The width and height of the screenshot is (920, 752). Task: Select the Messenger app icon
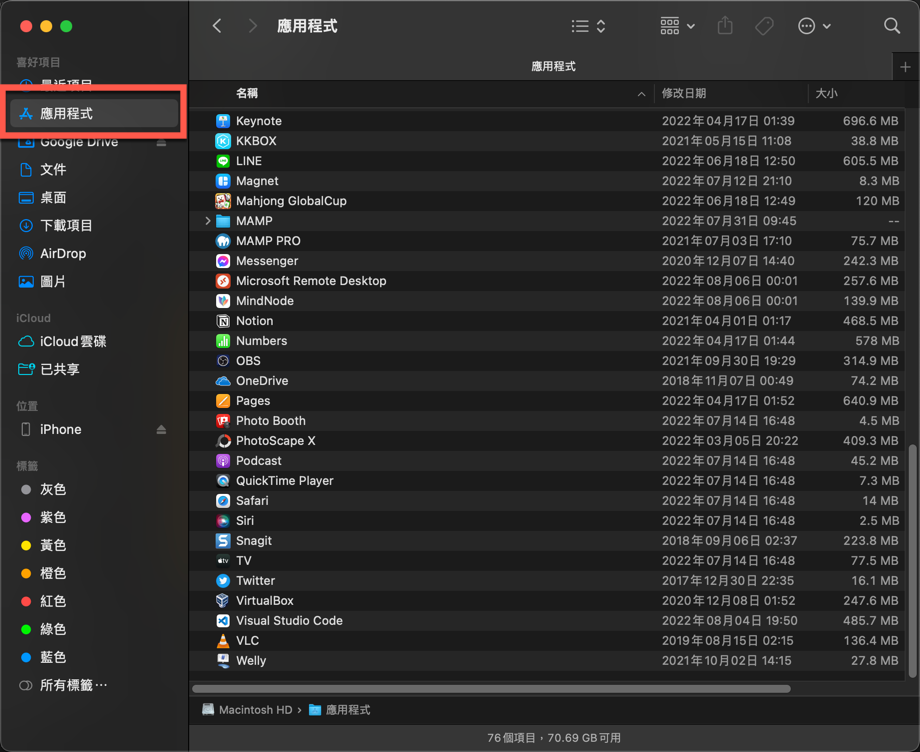[222, 260]
